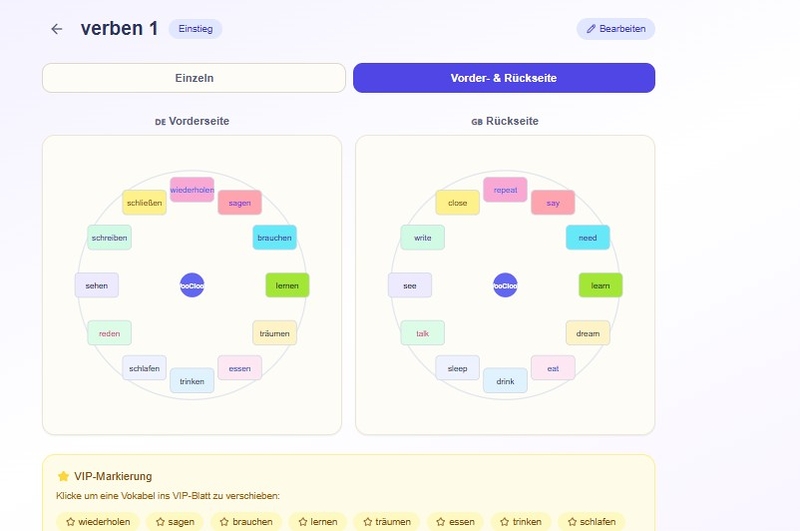The width and height of the screenshot is (800, 531).
Task: Click the red say card
Action: pos(553,203)
